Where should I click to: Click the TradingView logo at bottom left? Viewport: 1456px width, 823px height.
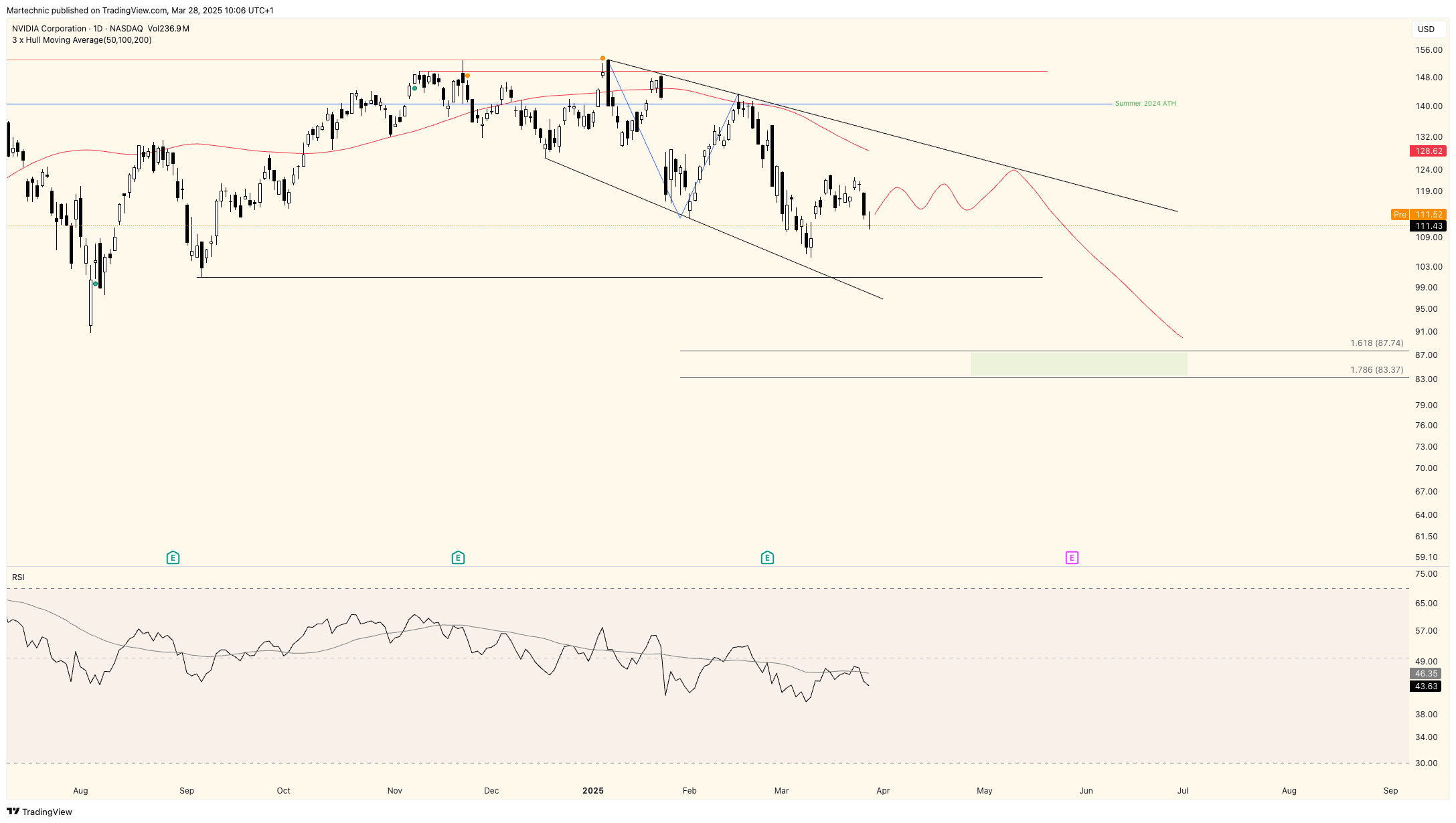(39, 812)
